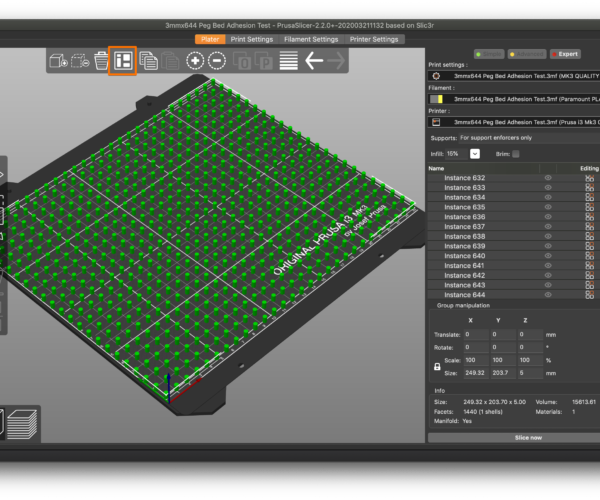Image resolution: width=600 pixels, height=500 pixels.
Task: Click the Add object toolbar icon
Action: click(58, 61)
